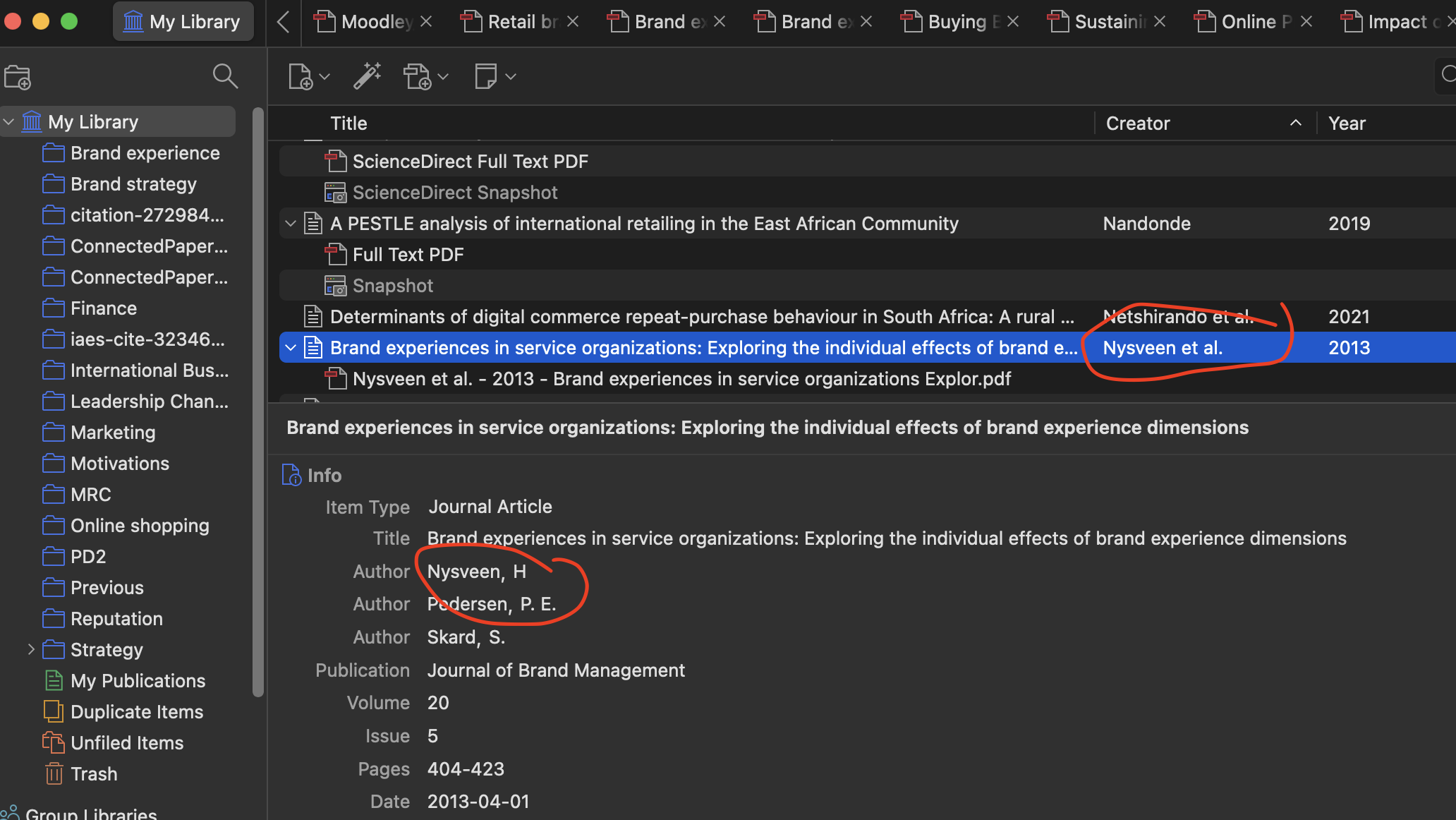The image size is (1456, 820).
Task: Close the Moodley tab
Action: click(426, 22)
